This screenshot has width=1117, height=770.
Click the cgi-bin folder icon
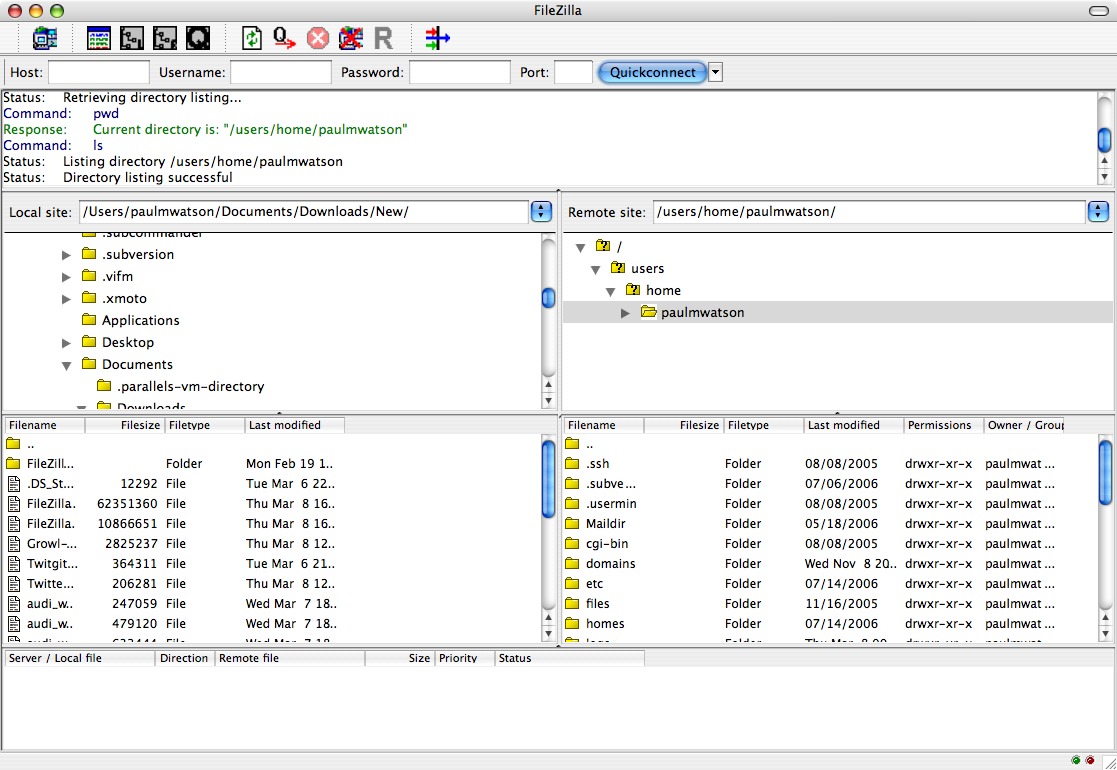click(572, 543)
